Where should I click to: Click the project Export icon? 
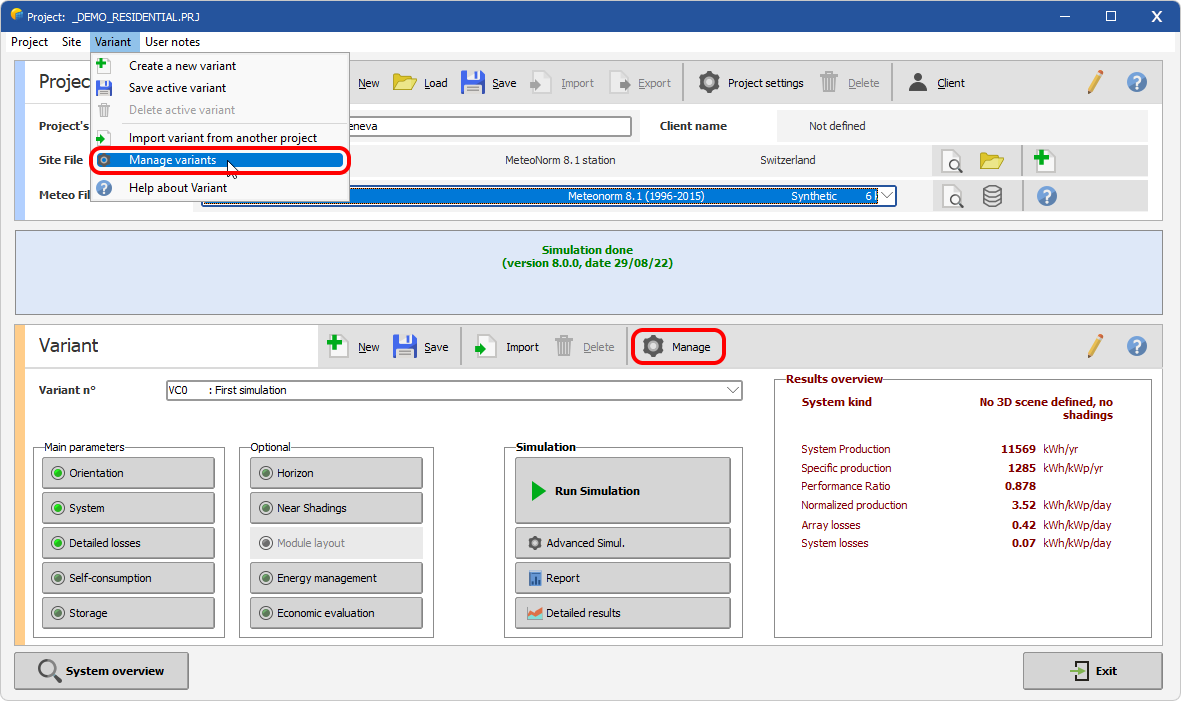tap(620, 82)
